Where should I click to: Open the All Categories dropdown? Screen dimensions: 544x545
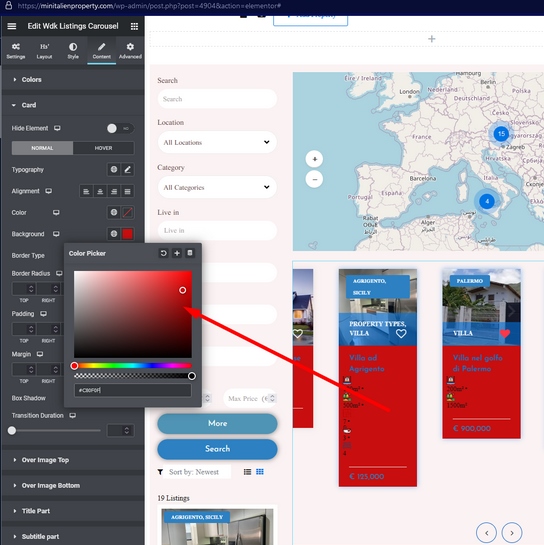coord(217,187)
